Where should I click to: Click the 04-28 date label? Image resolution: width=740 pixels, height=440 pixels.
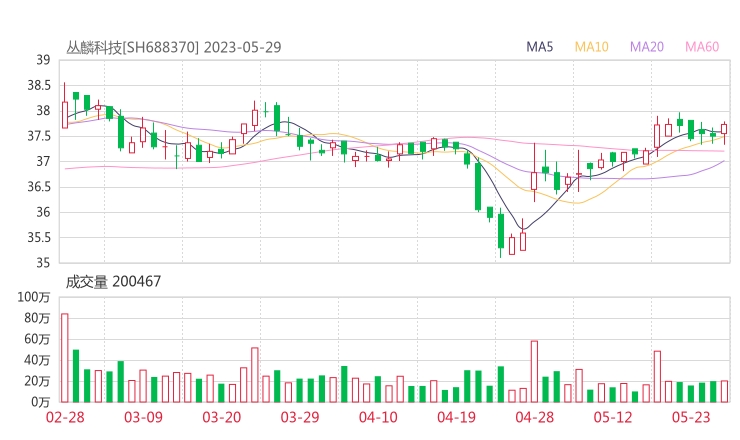535,417
